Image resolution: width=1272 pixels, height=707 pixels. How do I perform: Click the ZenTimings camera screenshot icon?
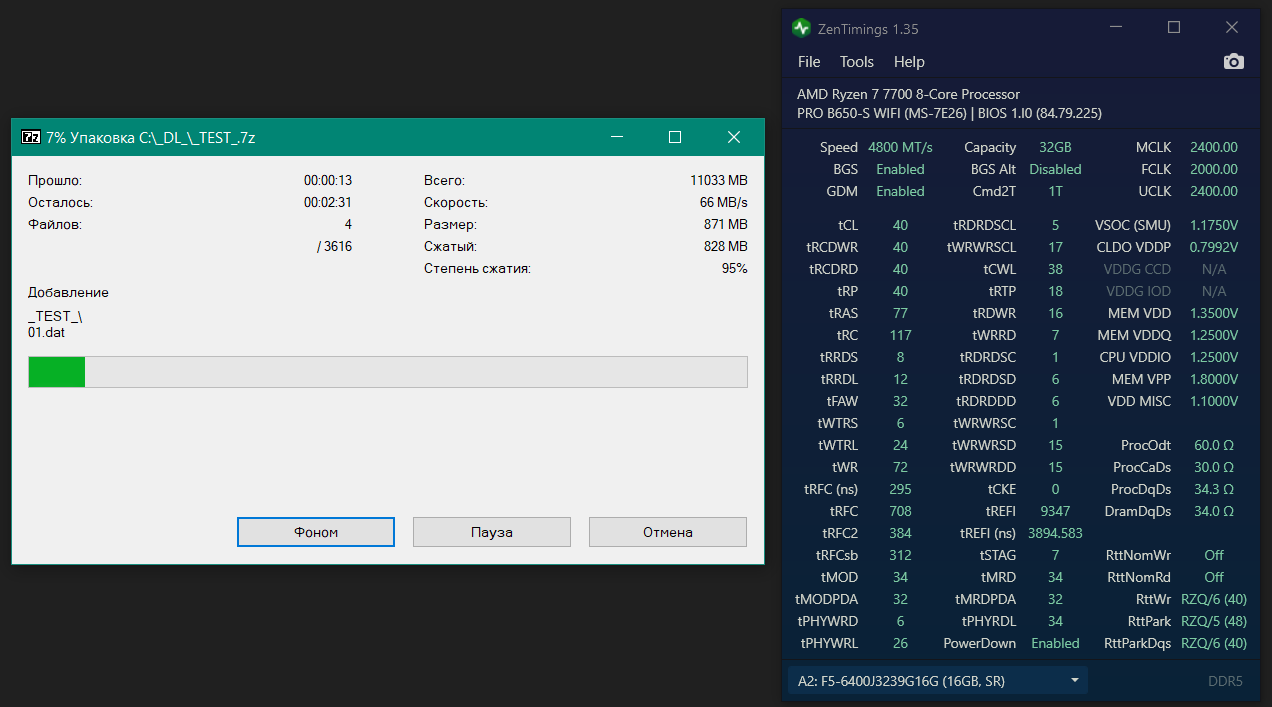[1234, 62]
